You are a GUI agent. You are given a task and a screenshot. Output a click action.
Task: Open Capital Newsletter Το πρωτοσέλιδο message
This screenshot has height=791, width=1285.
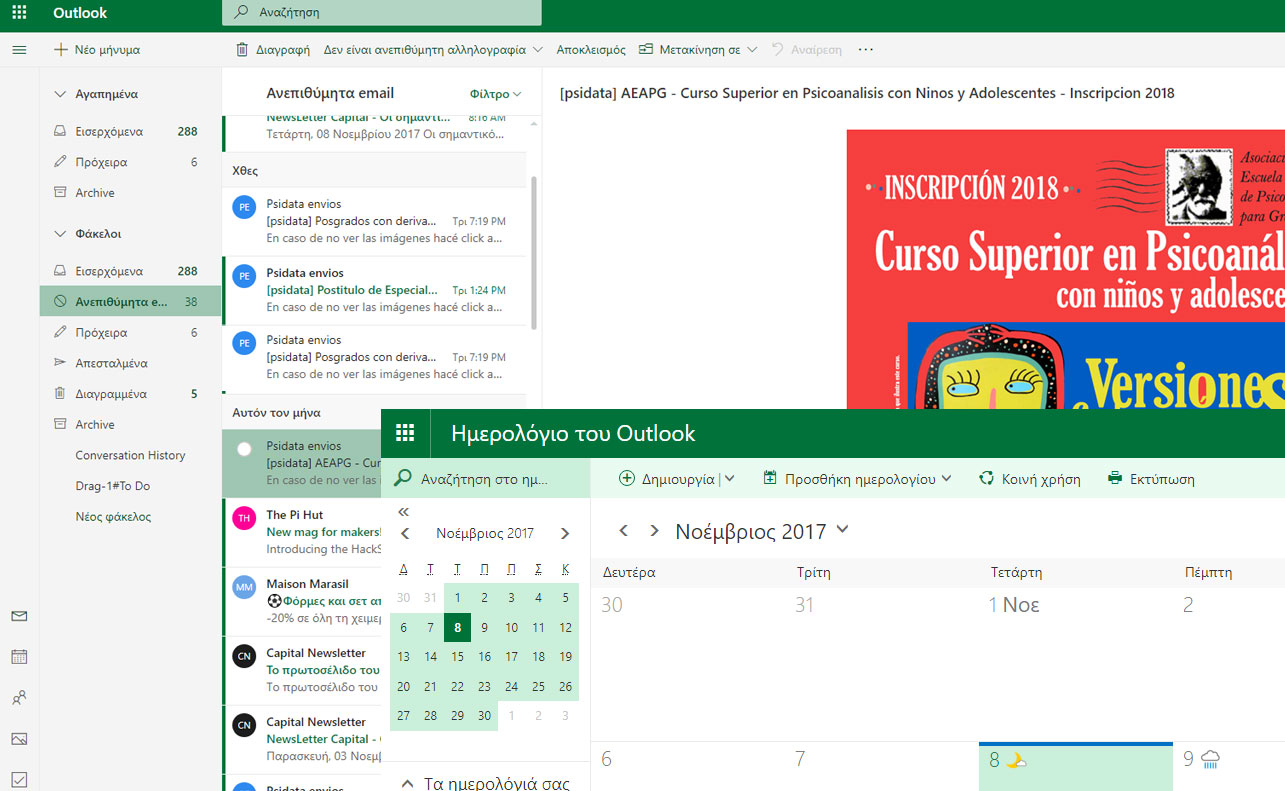[x=302, y=671]
